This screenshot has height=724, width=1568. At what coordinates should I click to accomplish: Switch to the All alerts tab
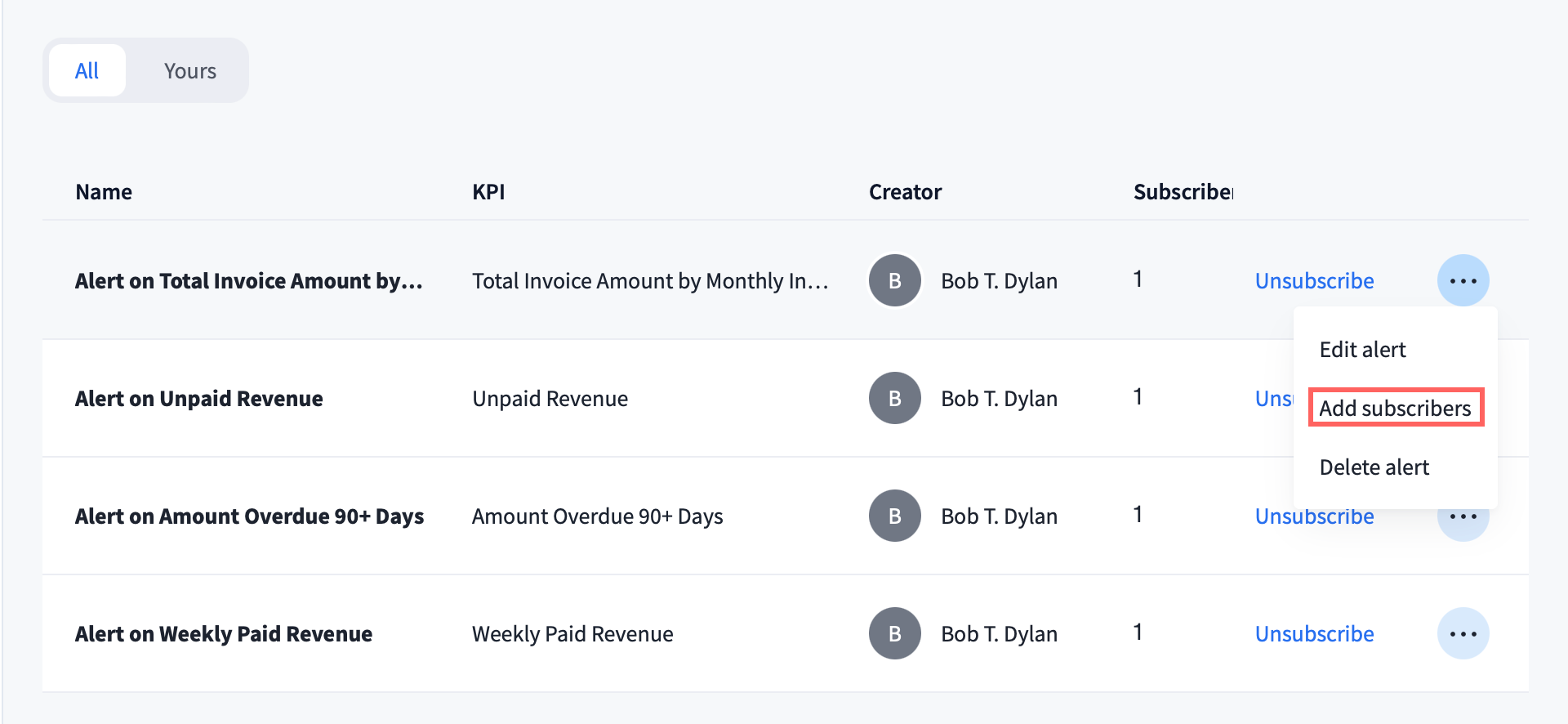click(x=87, y=71)
